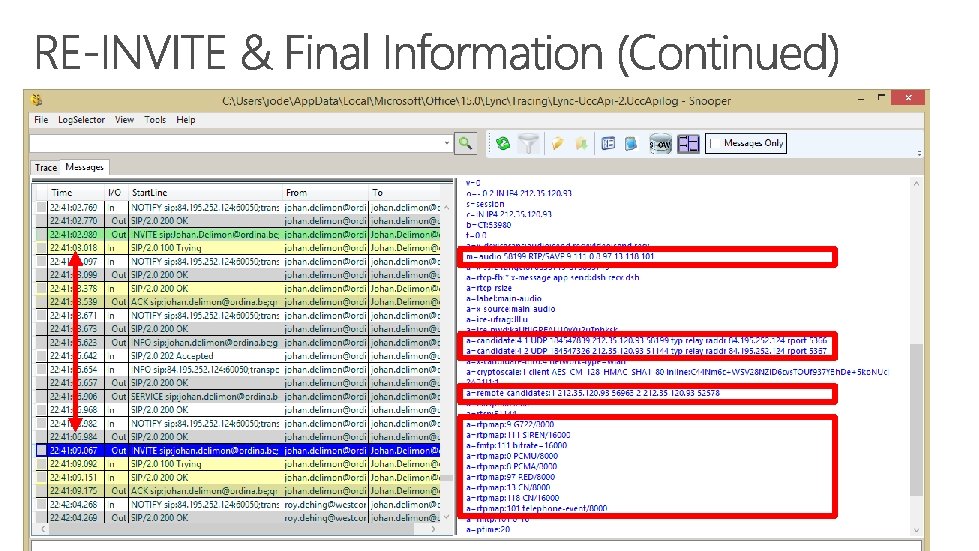Select the 100 Trying row at 22:41:09.092
The height and width of the screenshot is (551, 979).
point(238,464)
